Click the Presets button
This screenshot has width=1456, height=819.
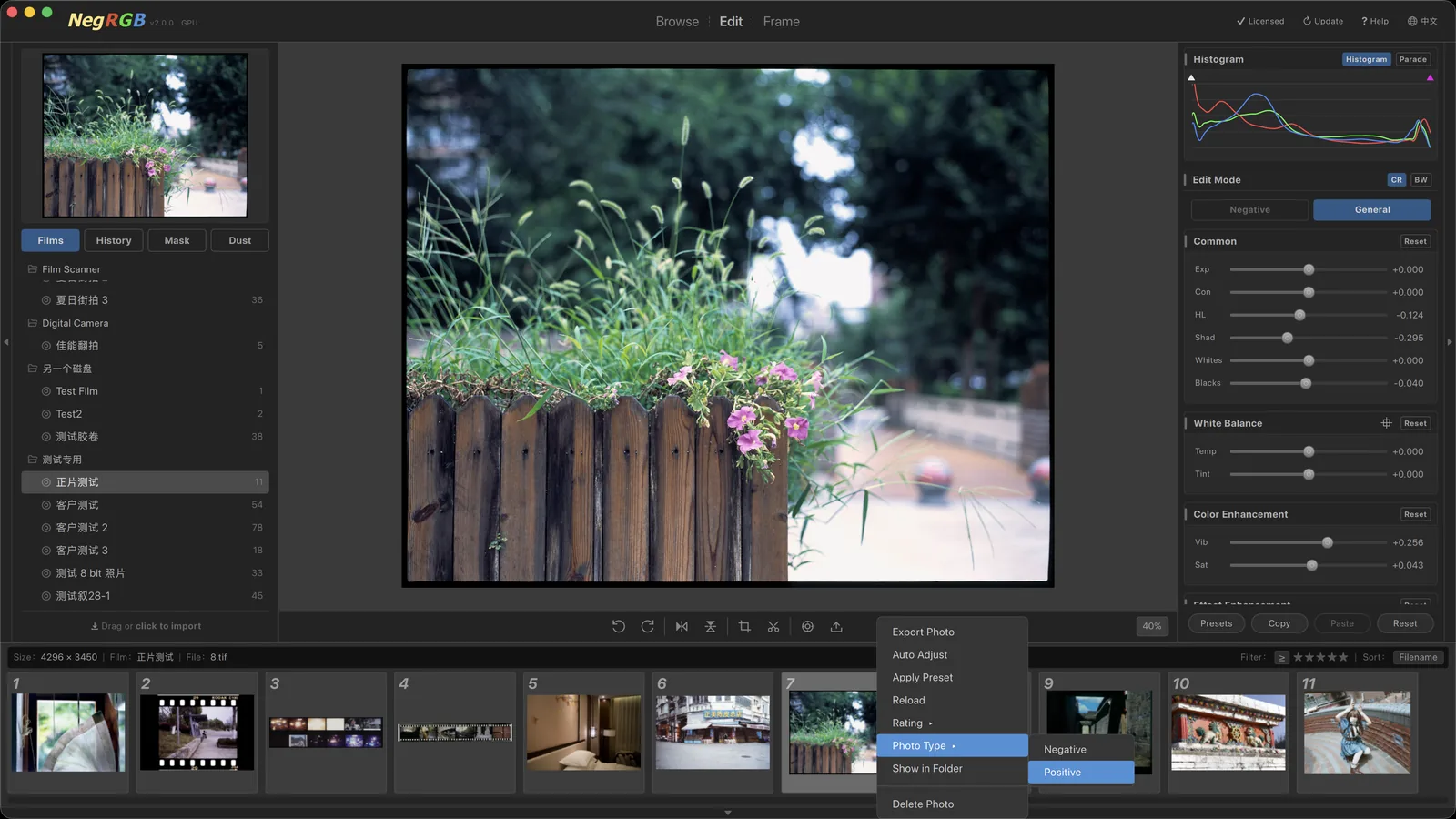1216,623
